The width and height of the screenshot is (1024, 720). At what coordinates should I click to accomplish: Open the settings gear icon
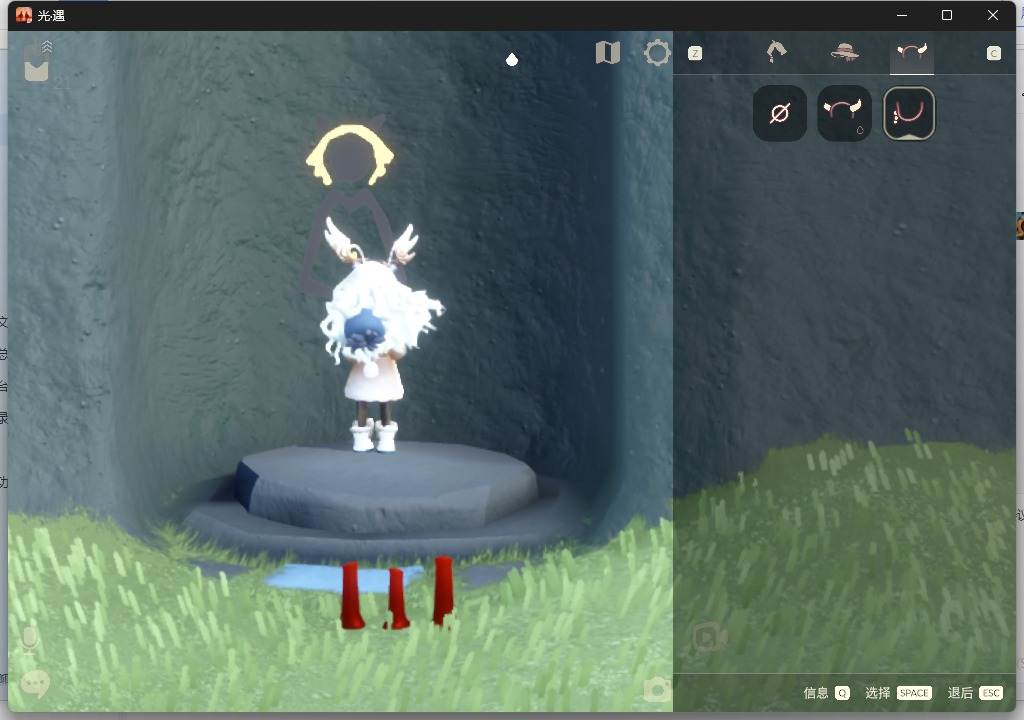[657, 53]
